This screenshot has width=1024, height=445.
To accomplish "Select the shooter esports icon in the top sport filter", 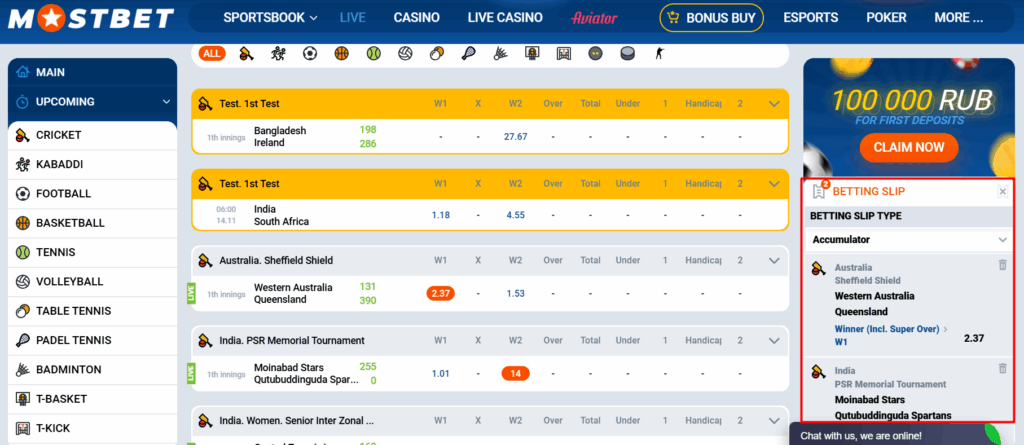I will tap(659, 54).
